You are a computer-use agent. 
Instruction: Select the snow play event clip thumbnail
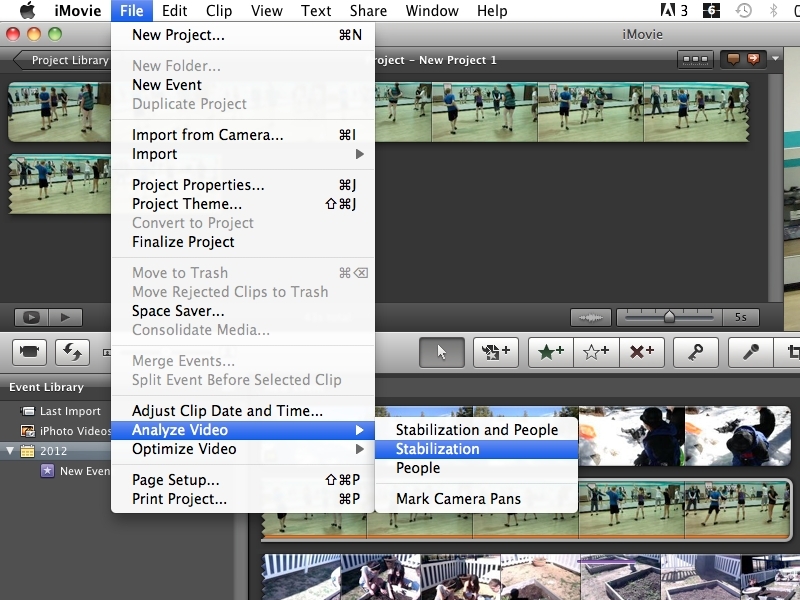632,436
